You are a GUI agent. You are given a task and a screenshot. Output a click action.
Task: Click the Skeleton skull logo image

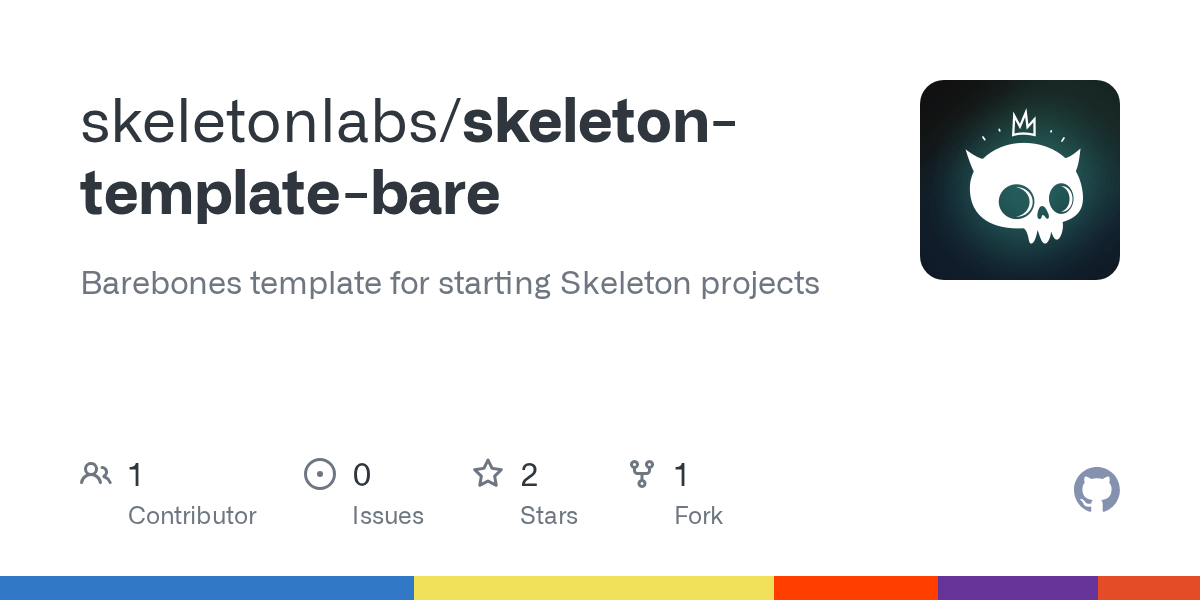[x=1020, y=180]
